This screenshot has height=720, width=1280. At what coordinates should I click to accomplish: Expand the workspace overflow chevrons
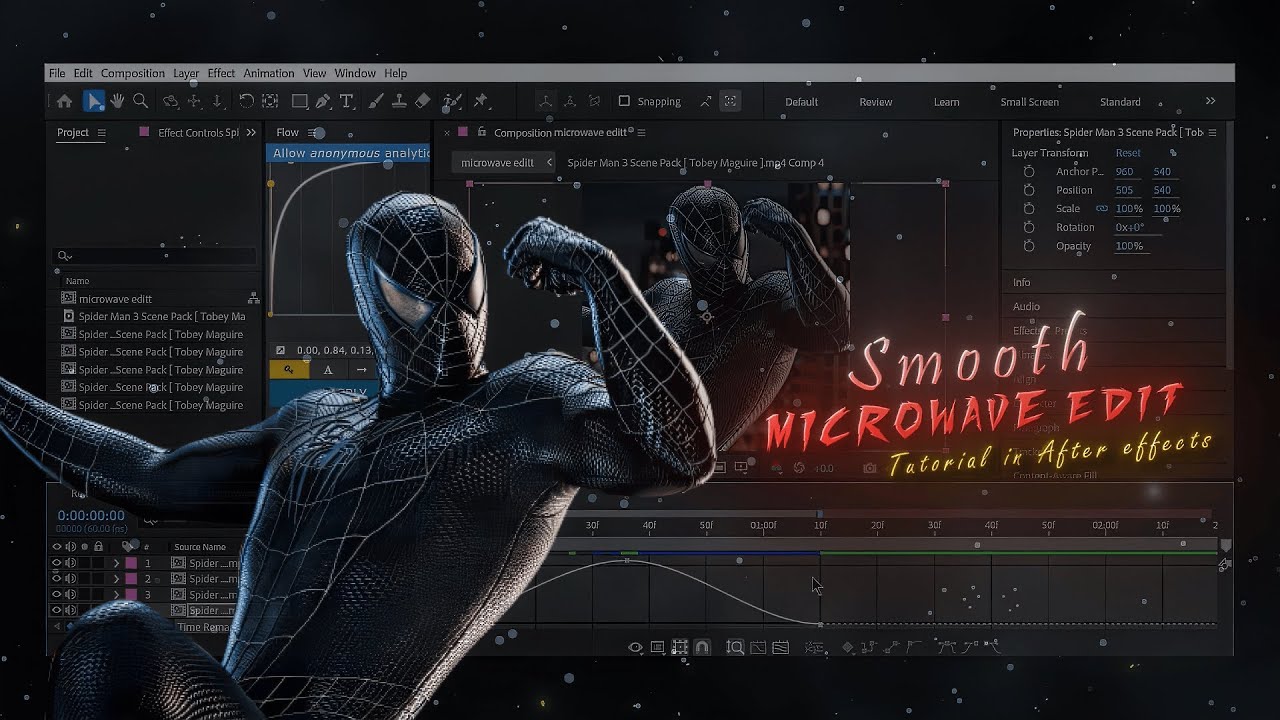point(1210,101)
